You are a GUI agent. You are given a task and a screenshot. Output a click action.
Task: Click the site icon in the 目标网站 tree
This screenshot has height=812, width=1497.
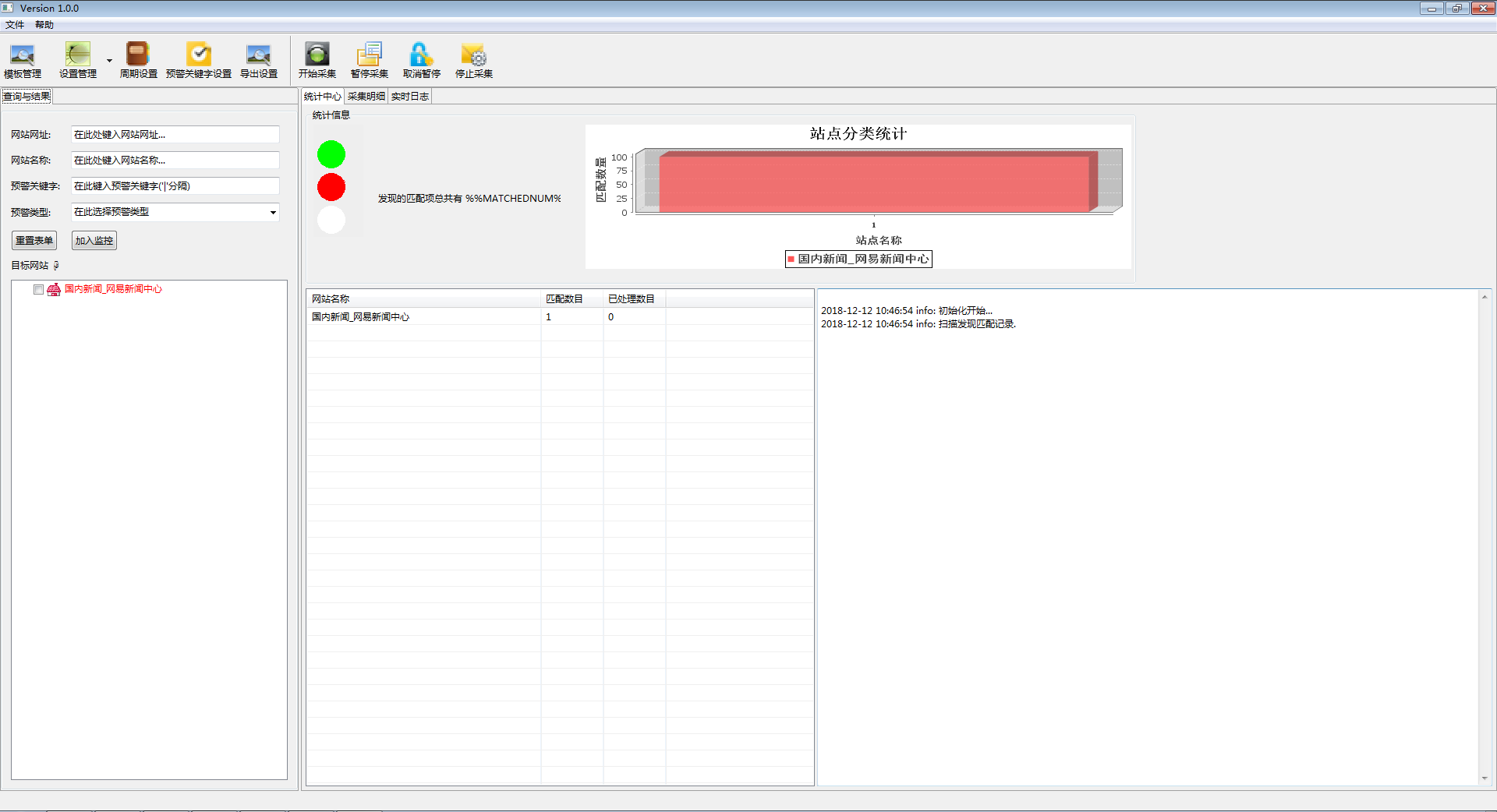[54, 290]
